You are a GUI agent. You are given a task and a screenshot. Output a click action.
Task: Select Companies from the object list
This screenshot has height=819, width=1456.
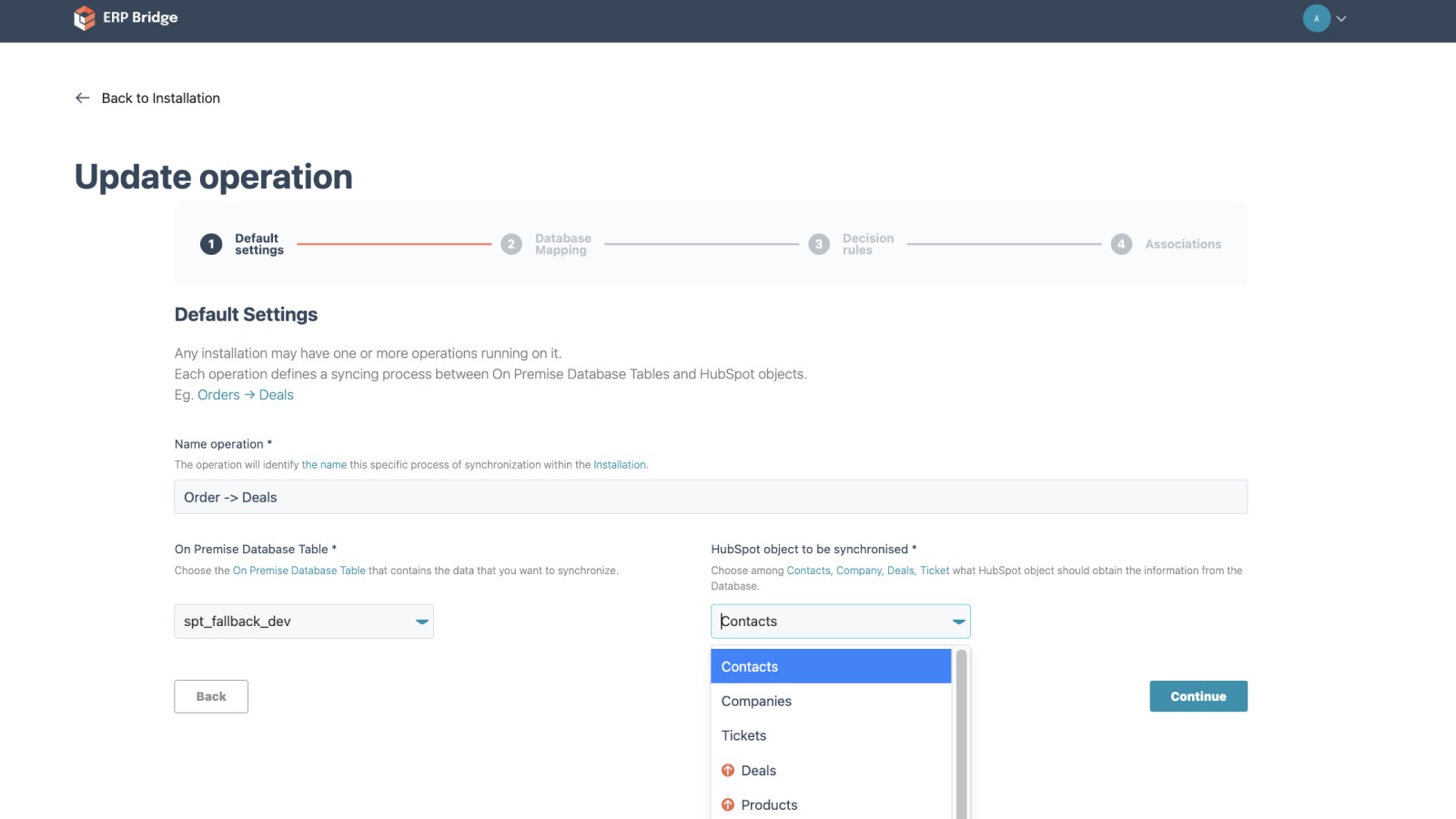tap(755, 701)
